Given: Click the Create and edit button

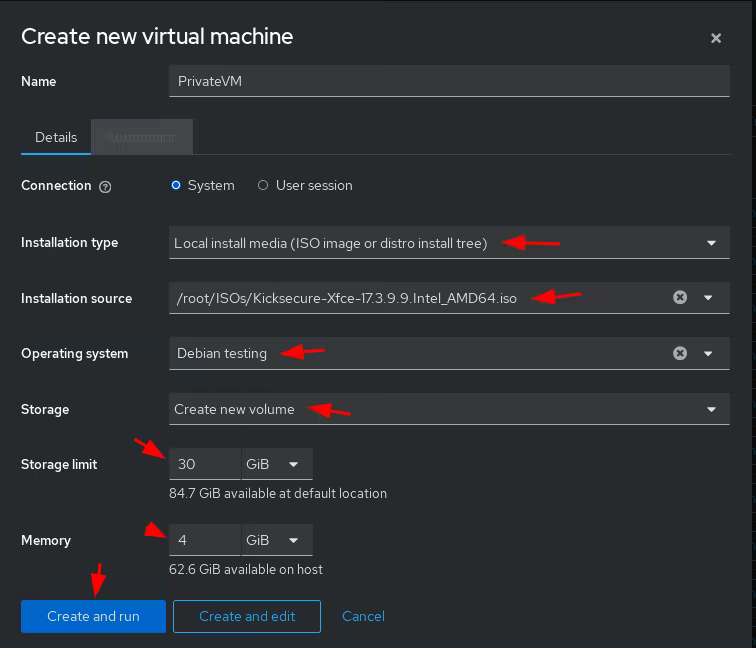Looking at the screenshot, I should click(x=247, y=616).
